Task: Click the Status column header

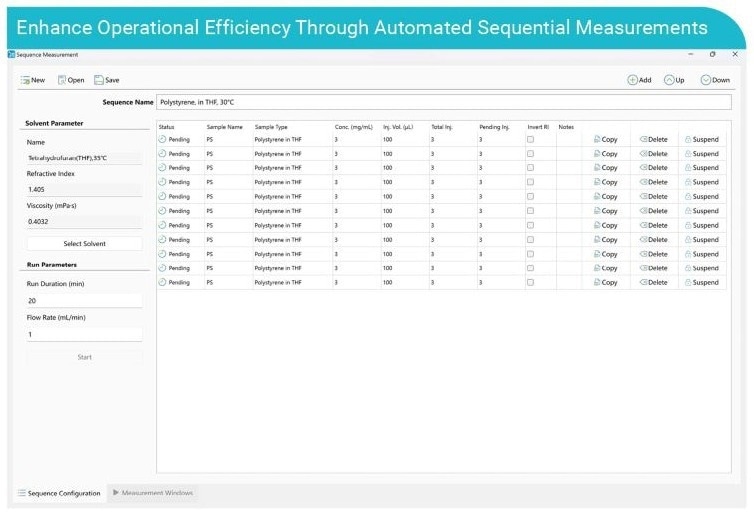Action: pos(167,127)
